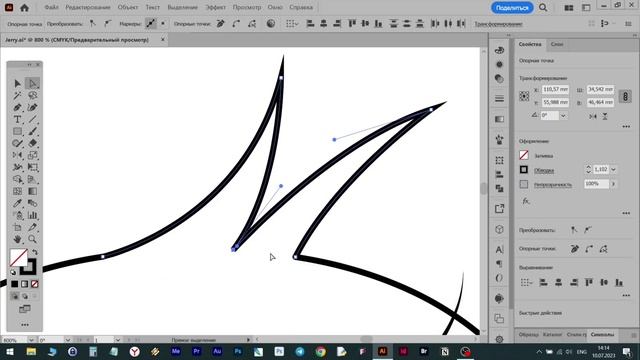Screen dimensions: 640x360
Task: Open the Непрозрачность opacity link
Action: click(553, 185)
